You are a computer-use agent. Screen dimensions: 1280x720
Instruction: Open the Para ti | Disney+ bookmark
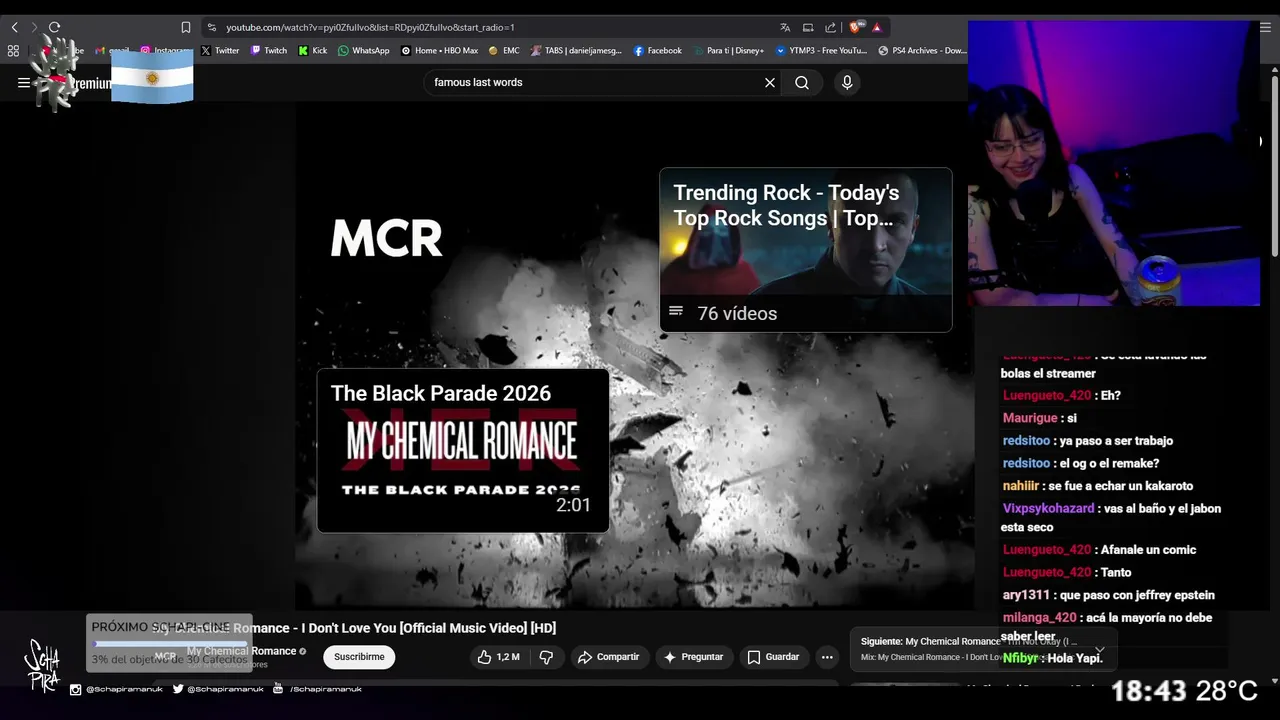click(x=728, y=50)
